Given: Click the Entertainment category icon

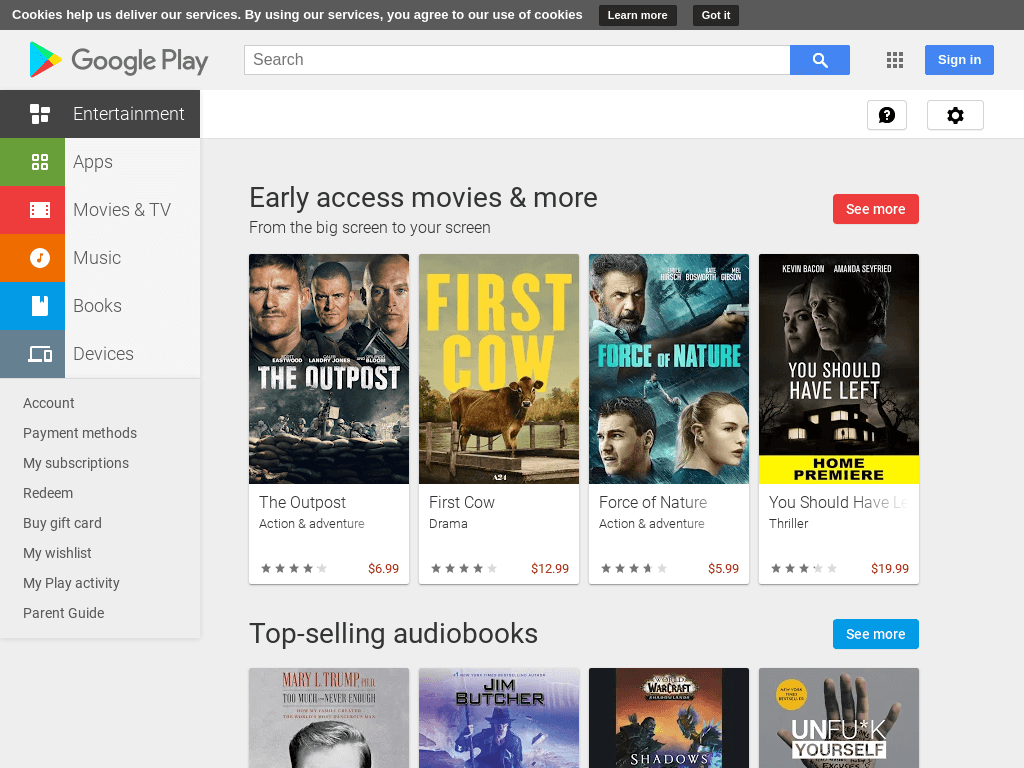Looking at the screenshot, I should coord(40,114).
